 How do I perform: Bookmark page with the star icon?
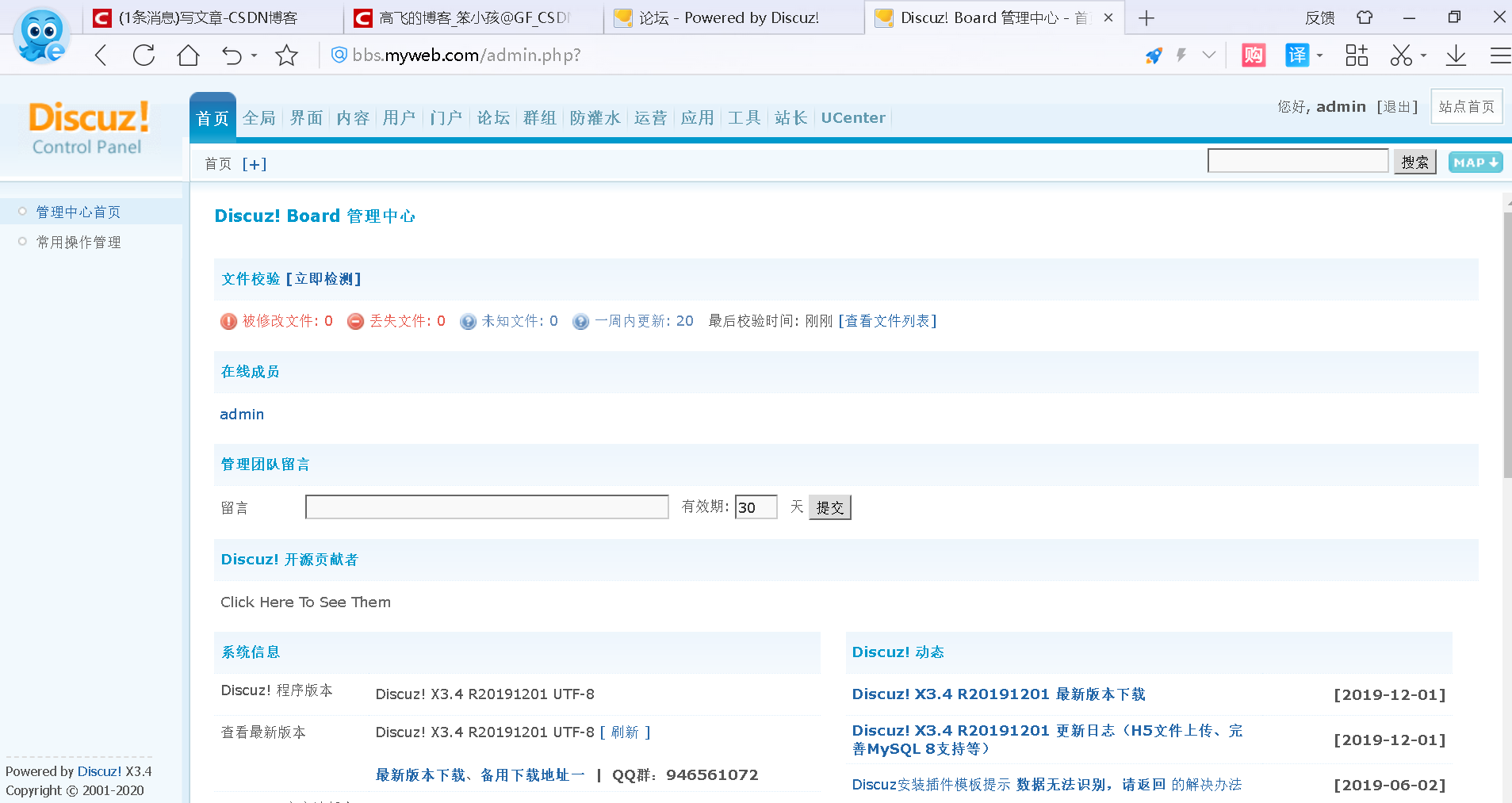tap(286, 55)
